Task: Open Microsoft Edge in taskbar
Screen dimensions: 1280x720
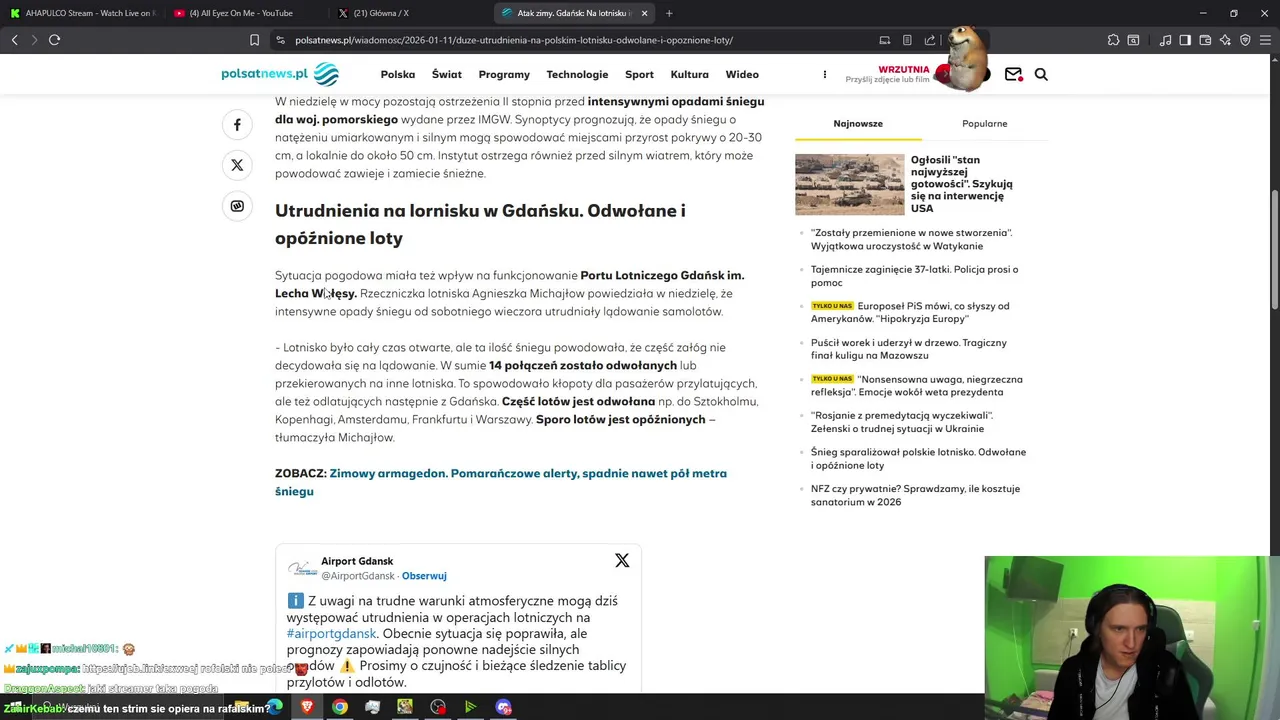Action: tap(274, 707)
